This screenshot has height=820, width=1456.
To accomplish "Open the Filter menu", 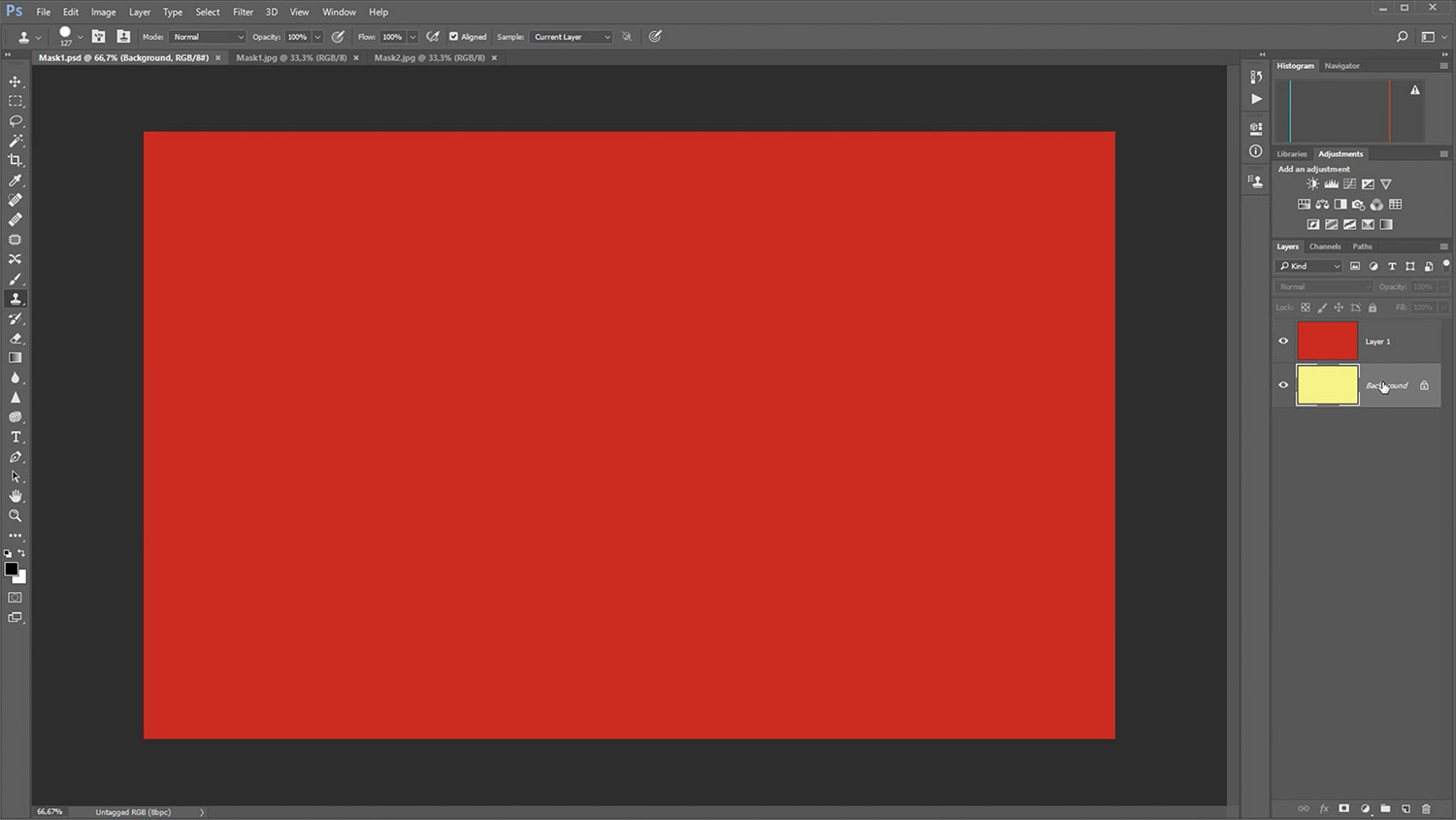I will [243, 12].
